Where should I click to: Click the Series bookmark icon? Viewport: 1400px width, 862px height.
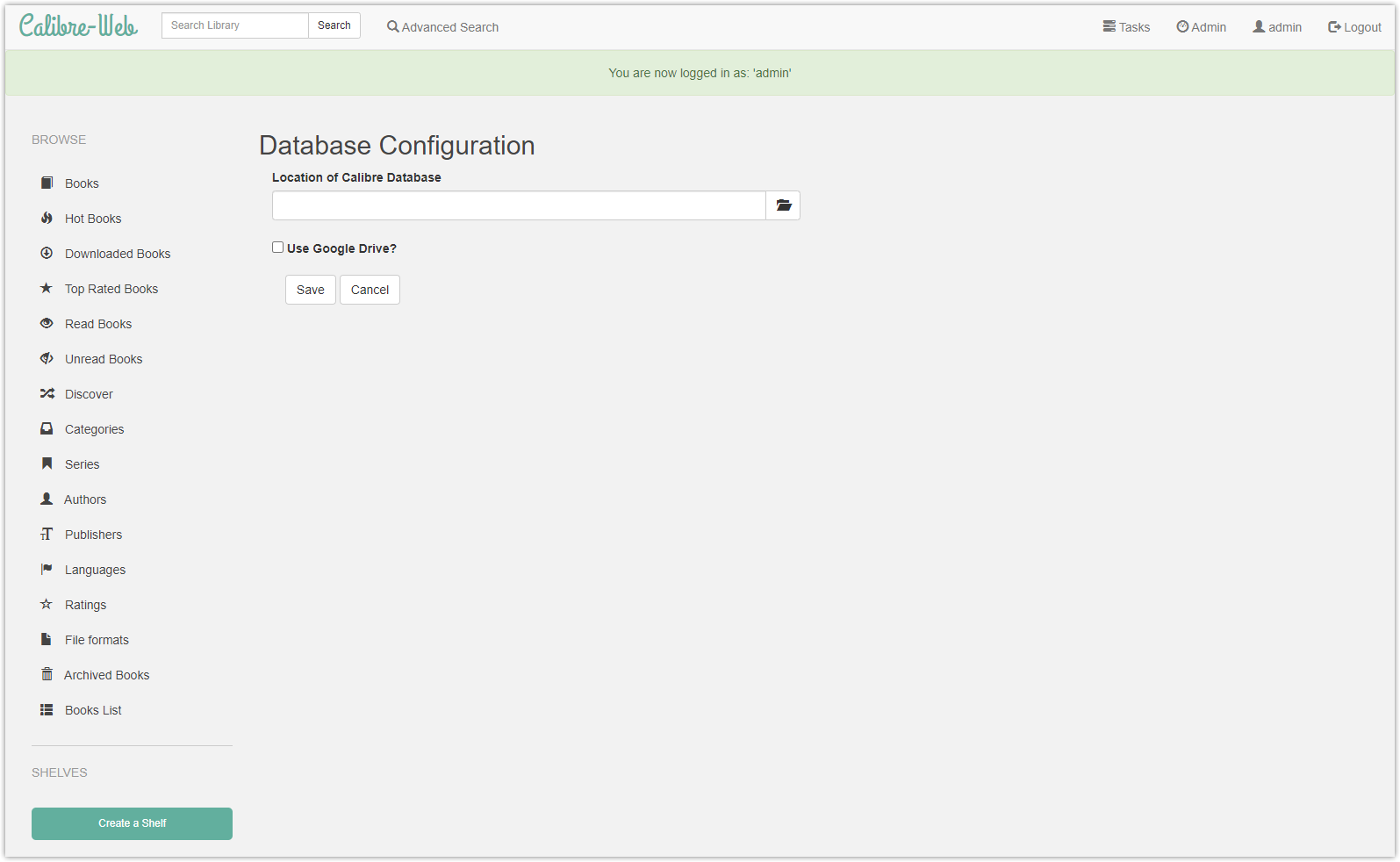pos(47,463)
